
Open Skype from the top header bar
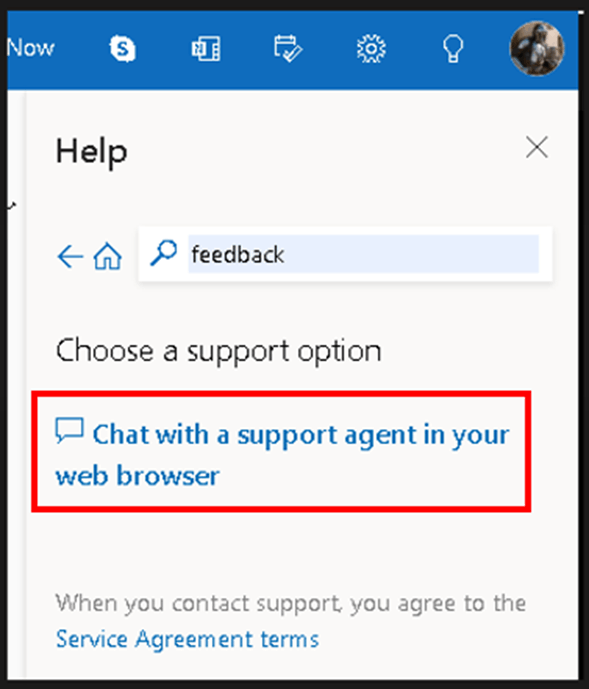coord(123,48)
